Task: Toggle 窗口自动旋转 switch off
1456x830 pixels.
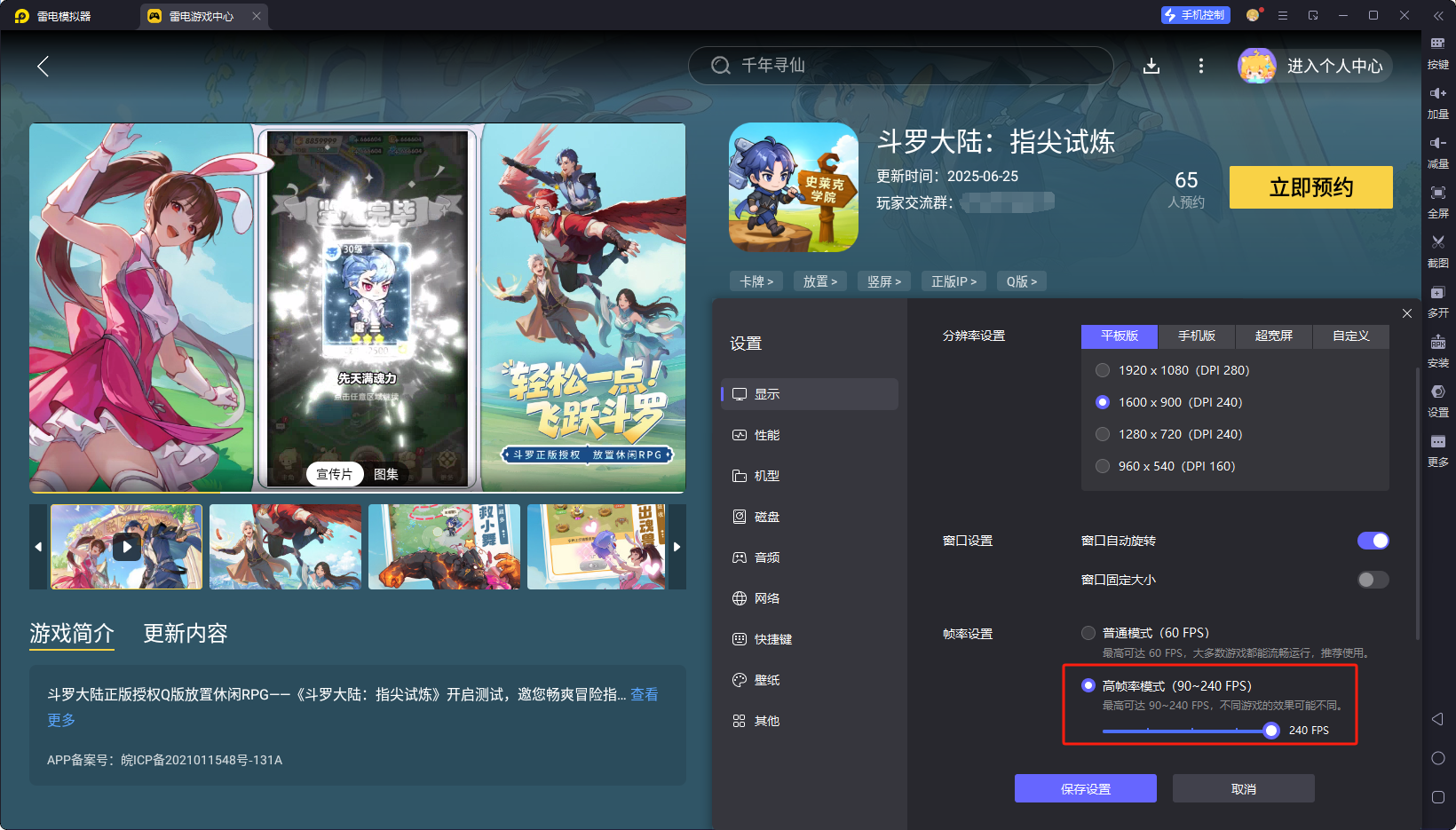Action: click(1373, 541)
